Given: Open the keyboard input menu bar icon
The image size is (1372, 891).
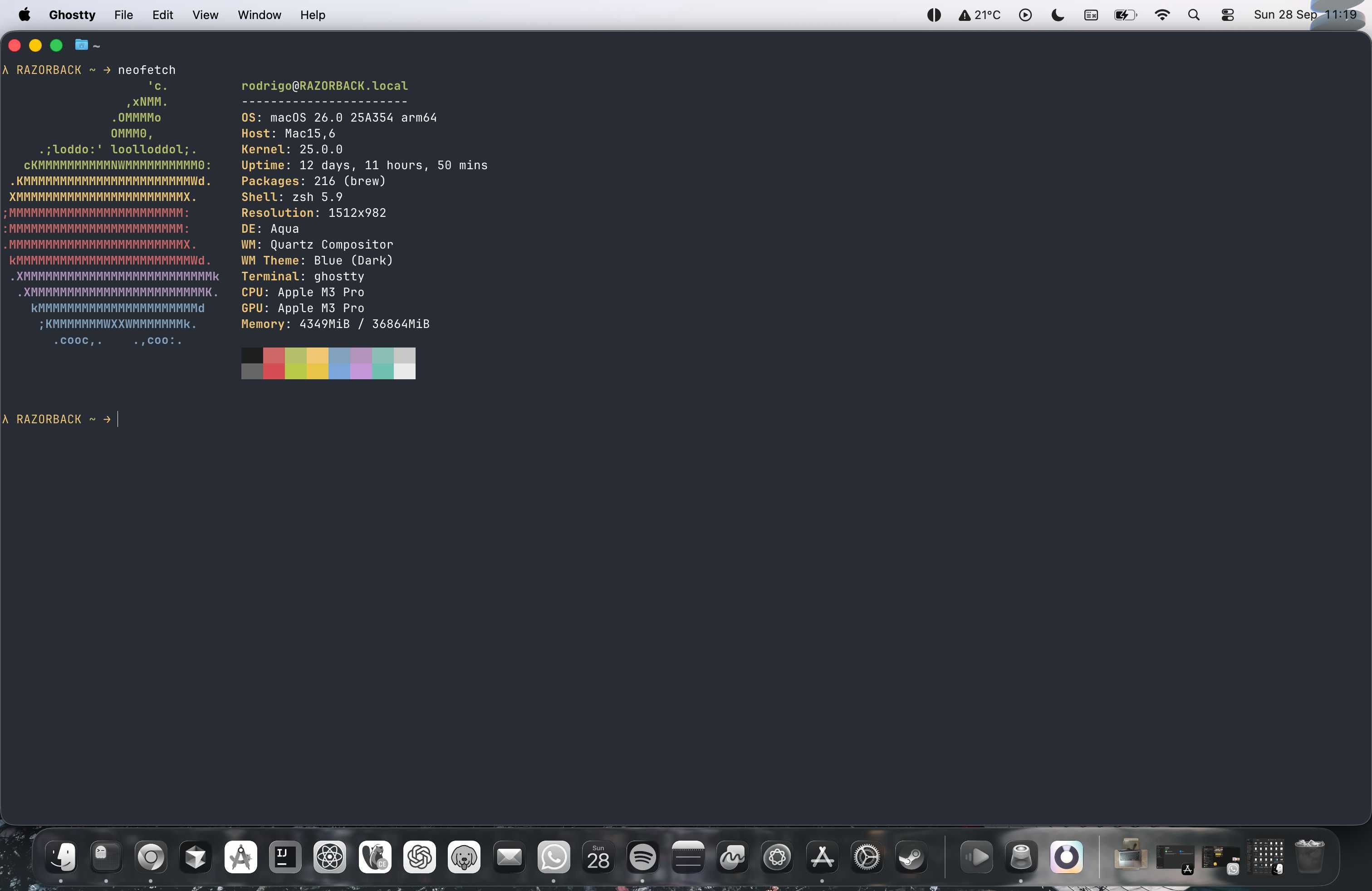Looking at the screenshot, I should [1091, 15].
